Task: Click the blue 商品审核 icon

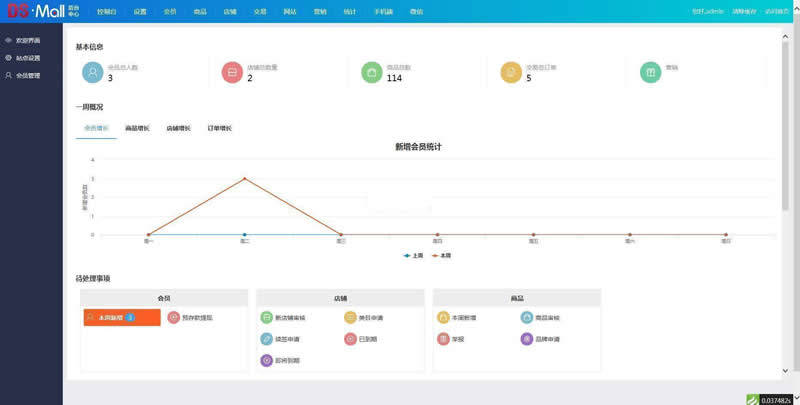Action: pos(527,317)
